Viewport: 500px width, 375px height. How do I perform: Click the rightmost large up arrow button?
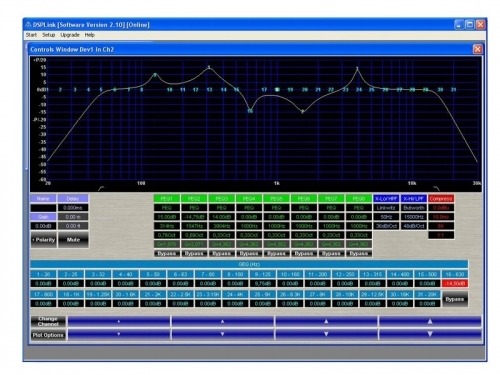pos(430,321)
